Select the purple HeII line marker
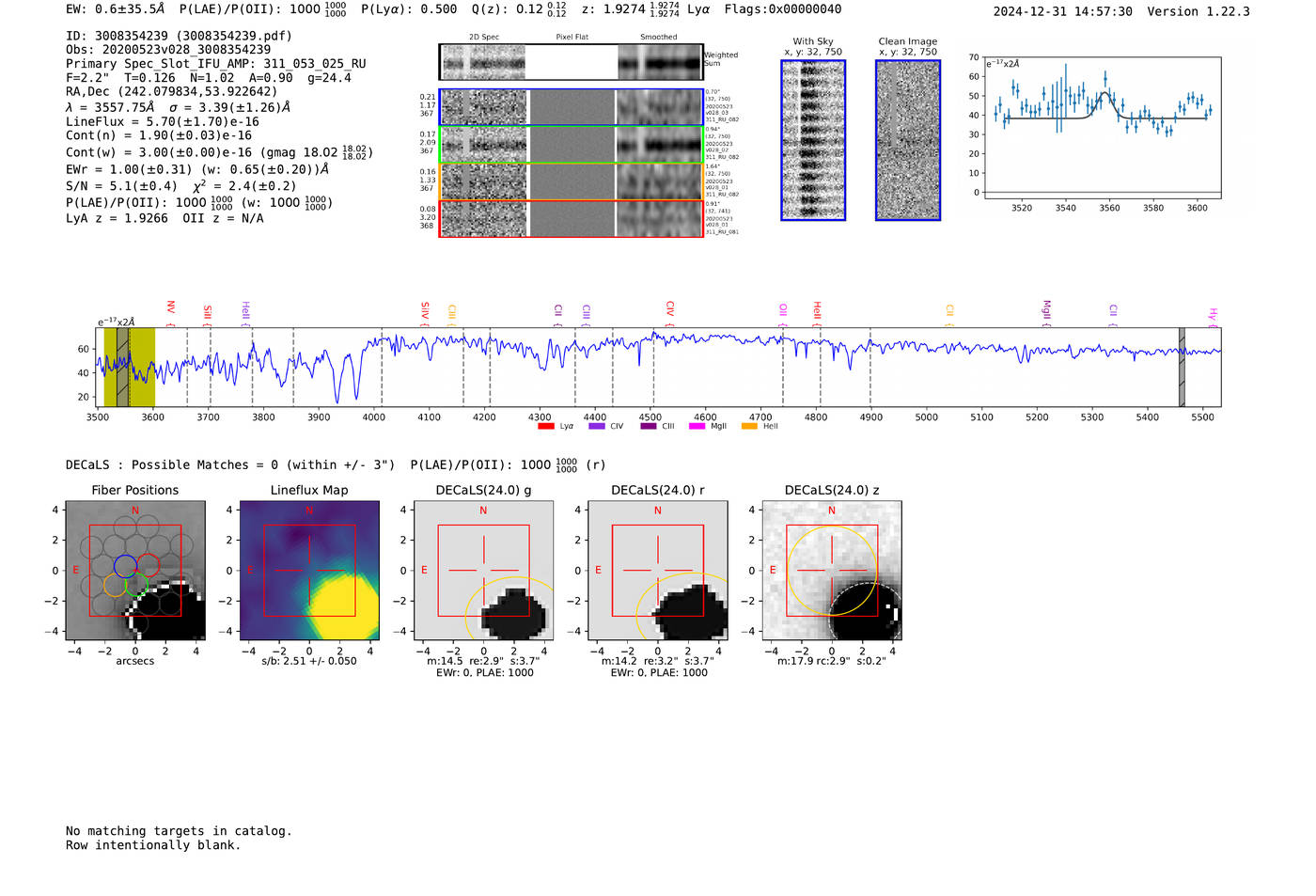Screen dimensions: 1316x896 pos(245,311)
